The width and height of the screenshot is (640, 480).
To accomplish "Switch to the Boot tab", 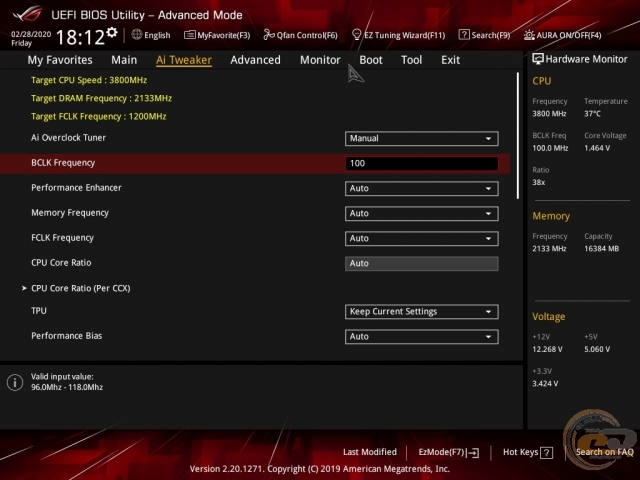I will tap(371, 60).
